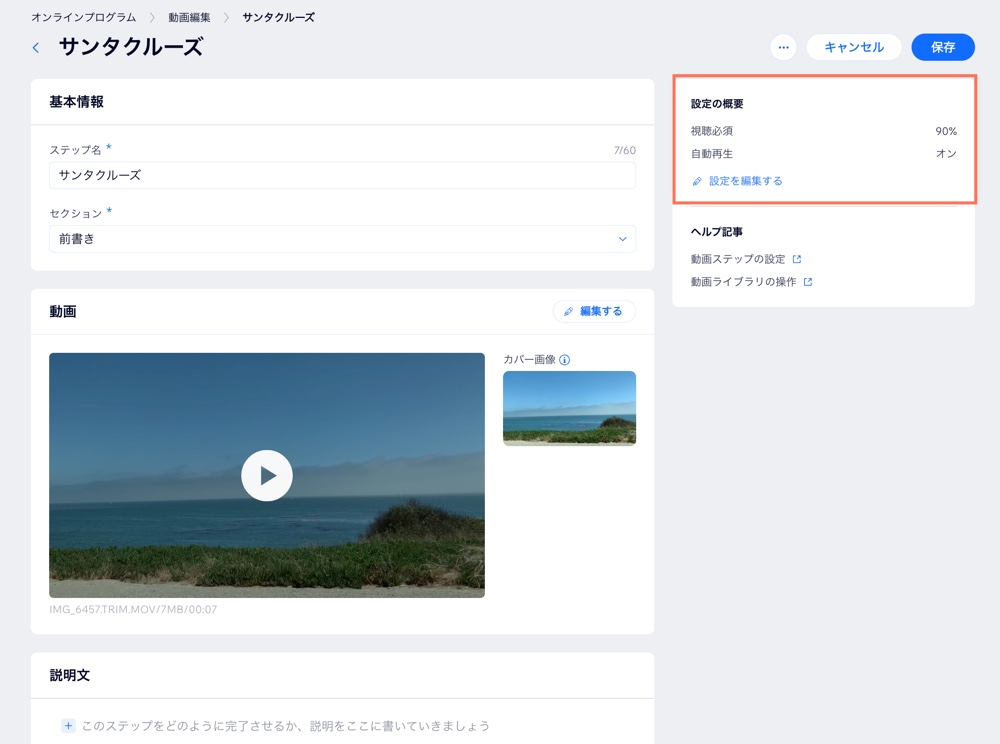Click the description placeholder text area
Viewport: 1000px width, 744px height.
coord(285,726)
